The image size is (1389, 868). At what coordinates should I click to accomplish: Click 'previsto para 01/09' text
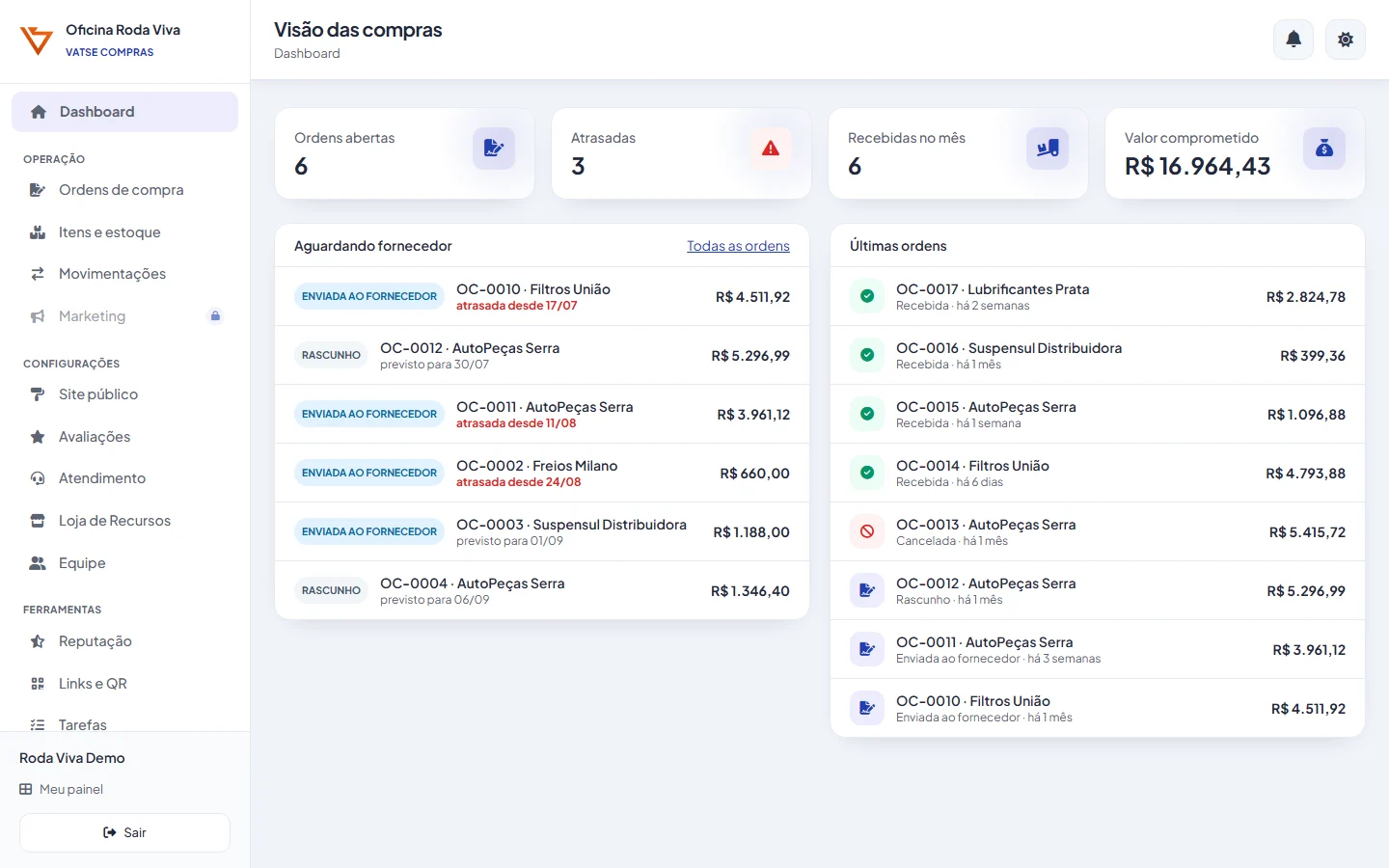[510, 541]
